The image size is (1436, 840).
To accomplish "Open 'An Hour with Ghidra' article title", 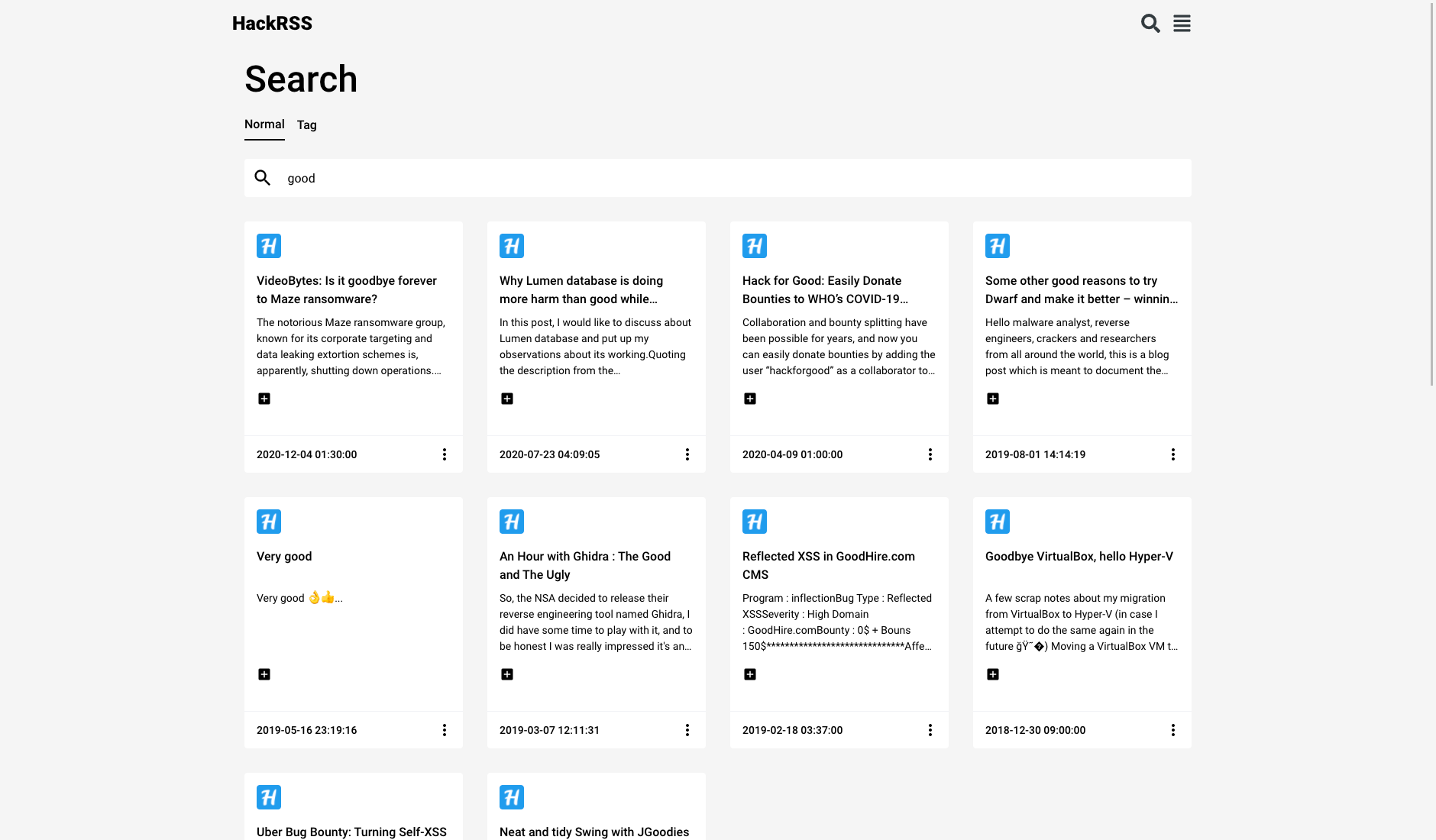I will (585, 566).
